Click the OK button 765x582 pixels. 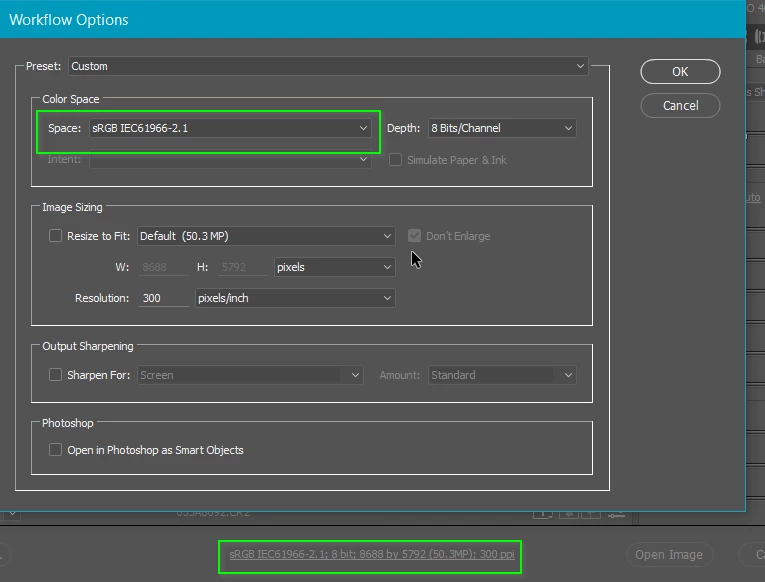(680, 72)
